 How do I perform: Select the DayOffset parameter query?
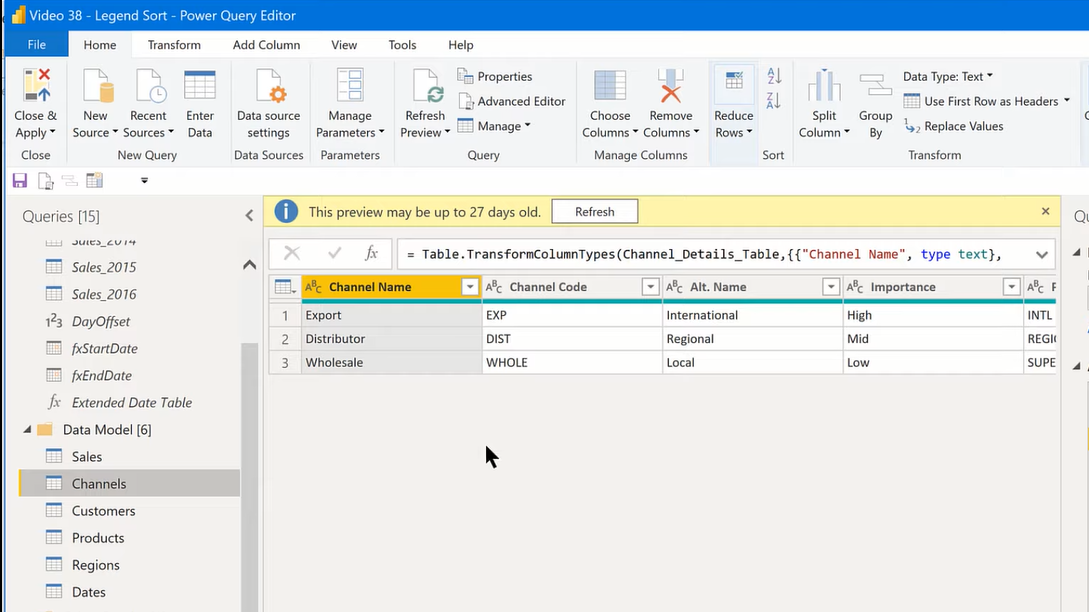point(129,321)
